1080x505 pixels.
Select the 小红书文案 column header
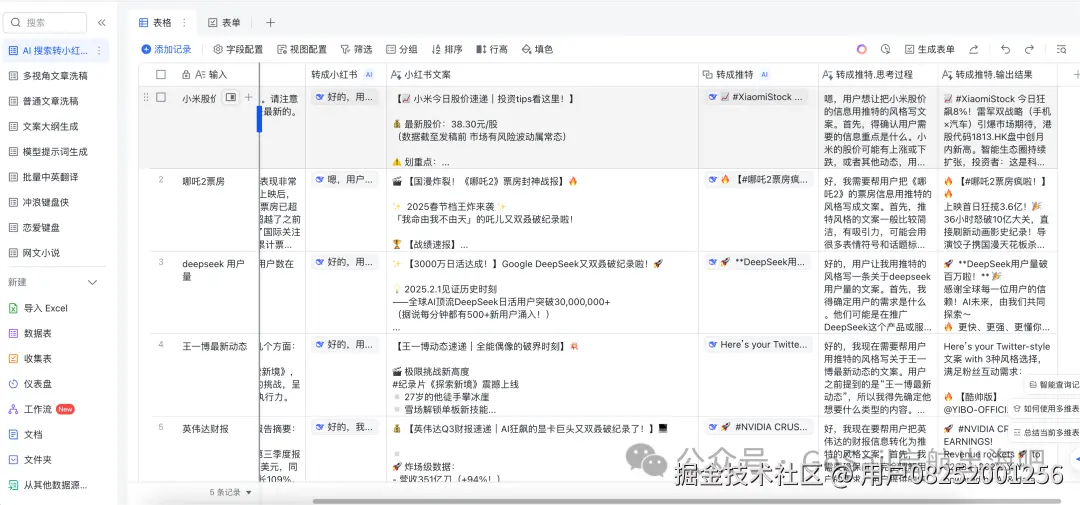click(541, 74)
